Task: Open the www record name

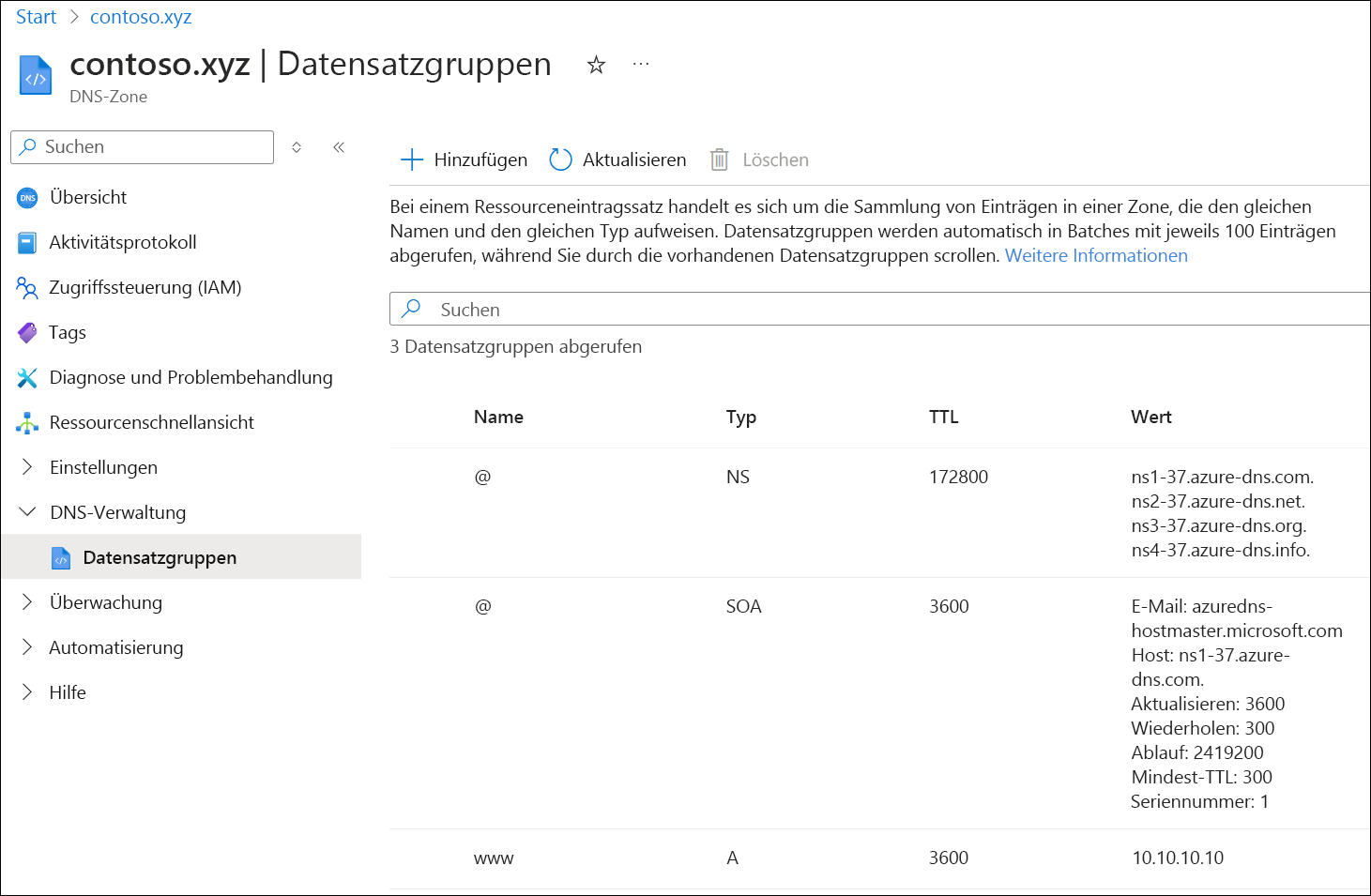Action: [494, 858]
